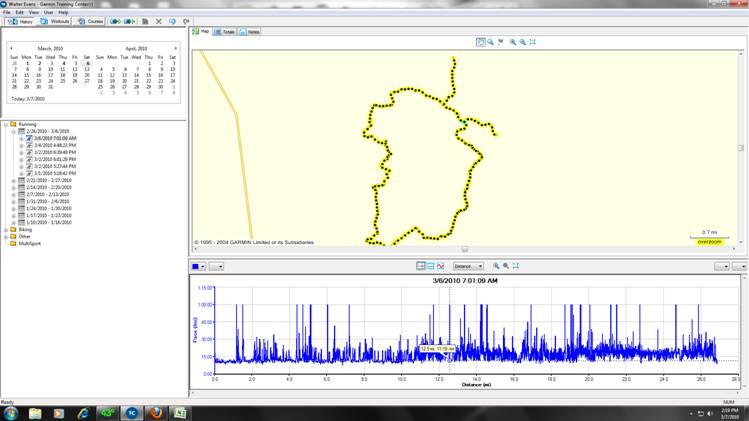Open the View menu
This screenshot has height=421, width=749.
pos(33,12)
